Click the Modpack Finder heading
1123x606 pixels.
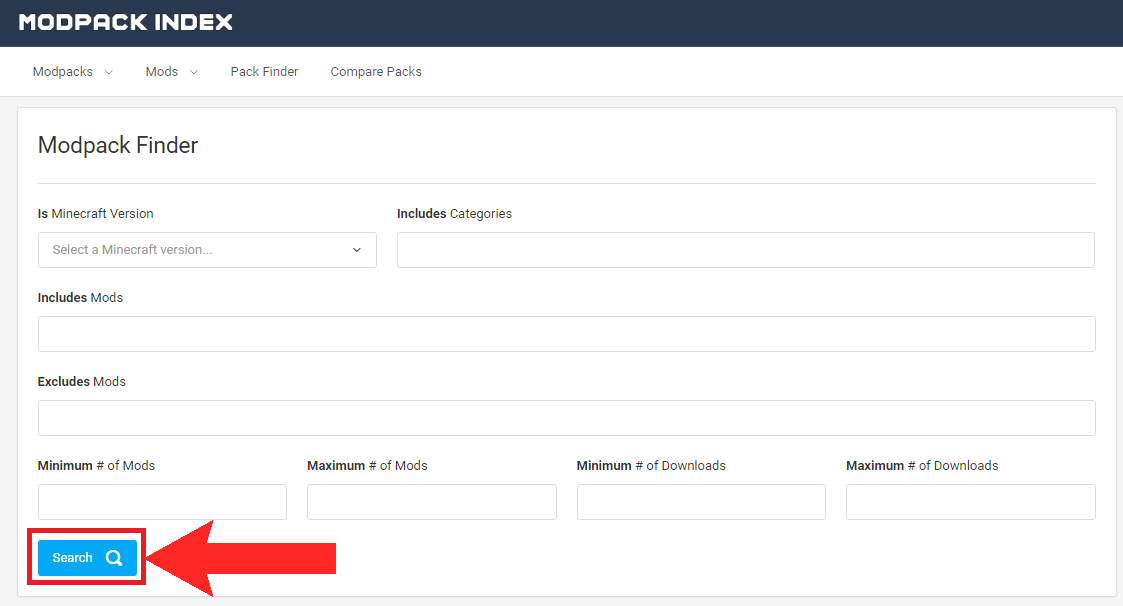pos(118,146)
